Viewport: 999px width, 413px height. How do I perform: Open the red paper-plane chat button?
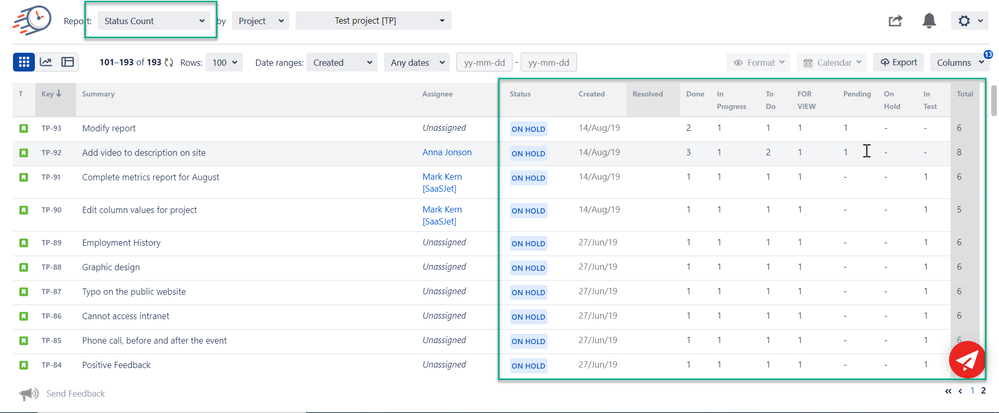click(967, 361)
